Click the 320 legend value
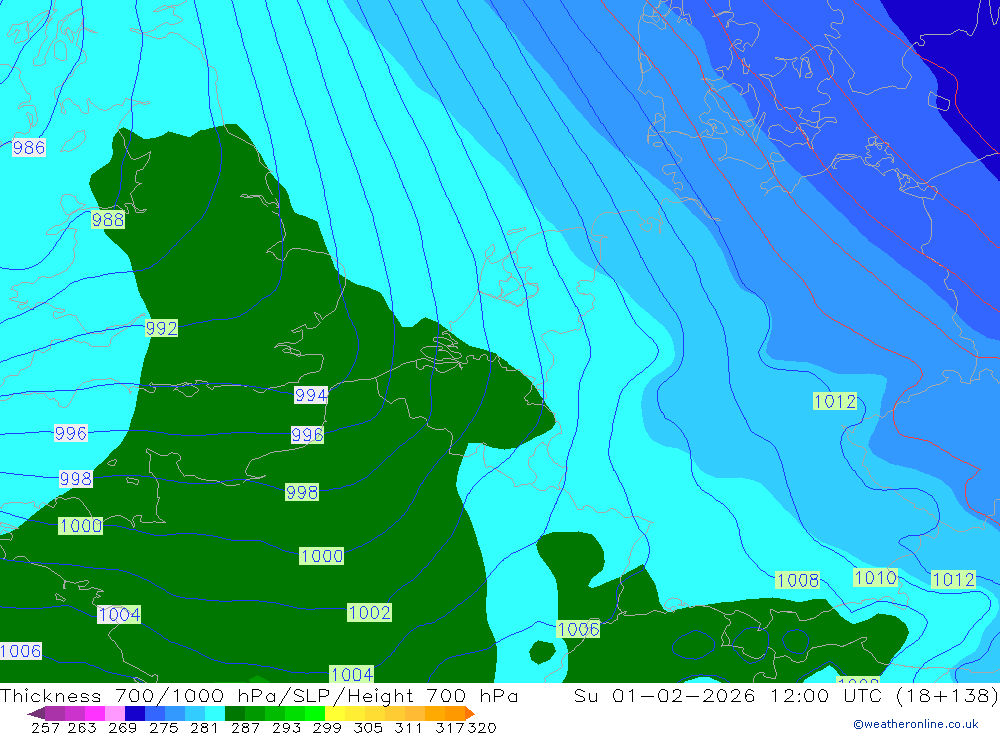Image resolution: width=1000 pixels, height=733 pixels. [482, 727]
